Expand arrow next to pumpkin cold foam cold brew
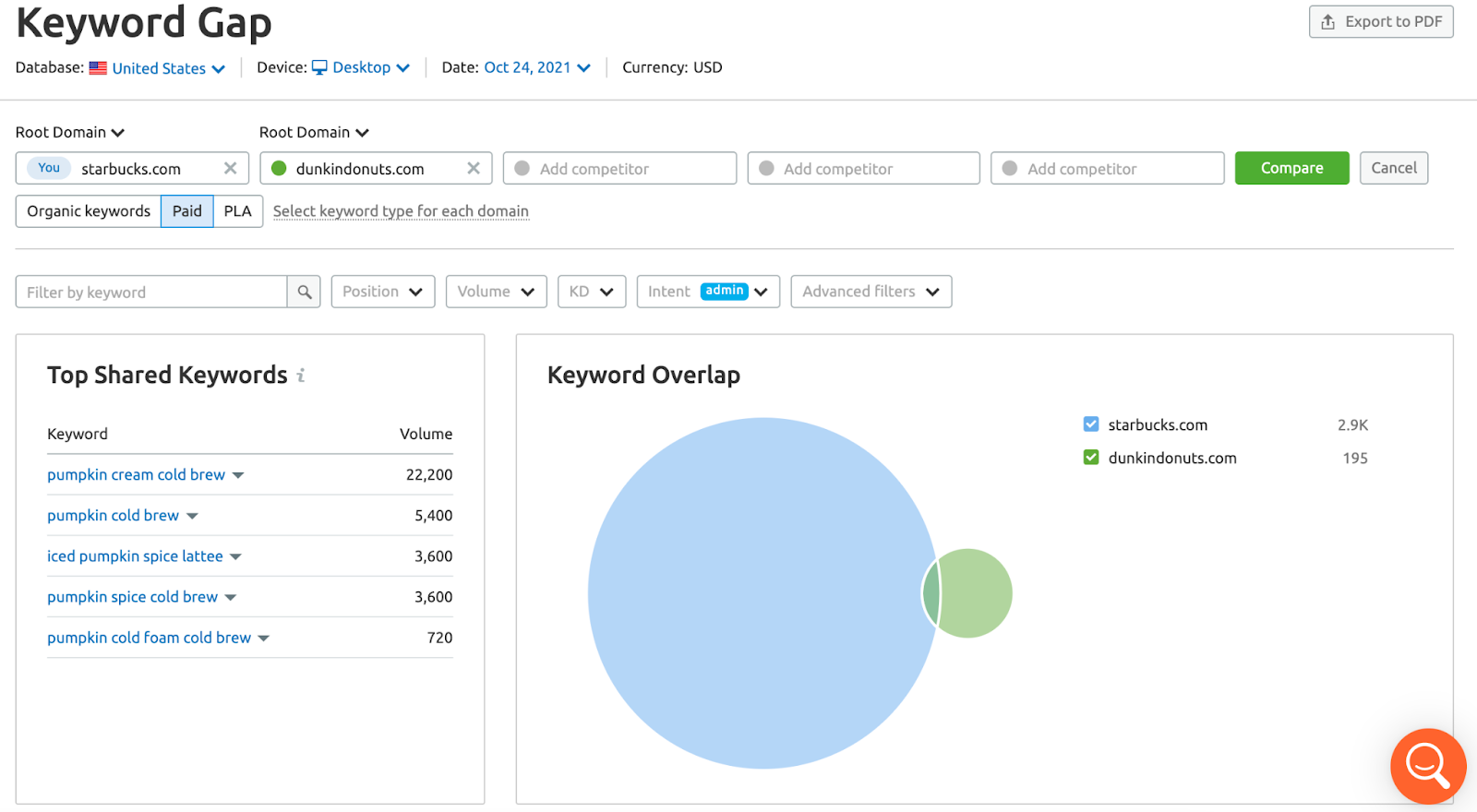 (x=264, y=638)
